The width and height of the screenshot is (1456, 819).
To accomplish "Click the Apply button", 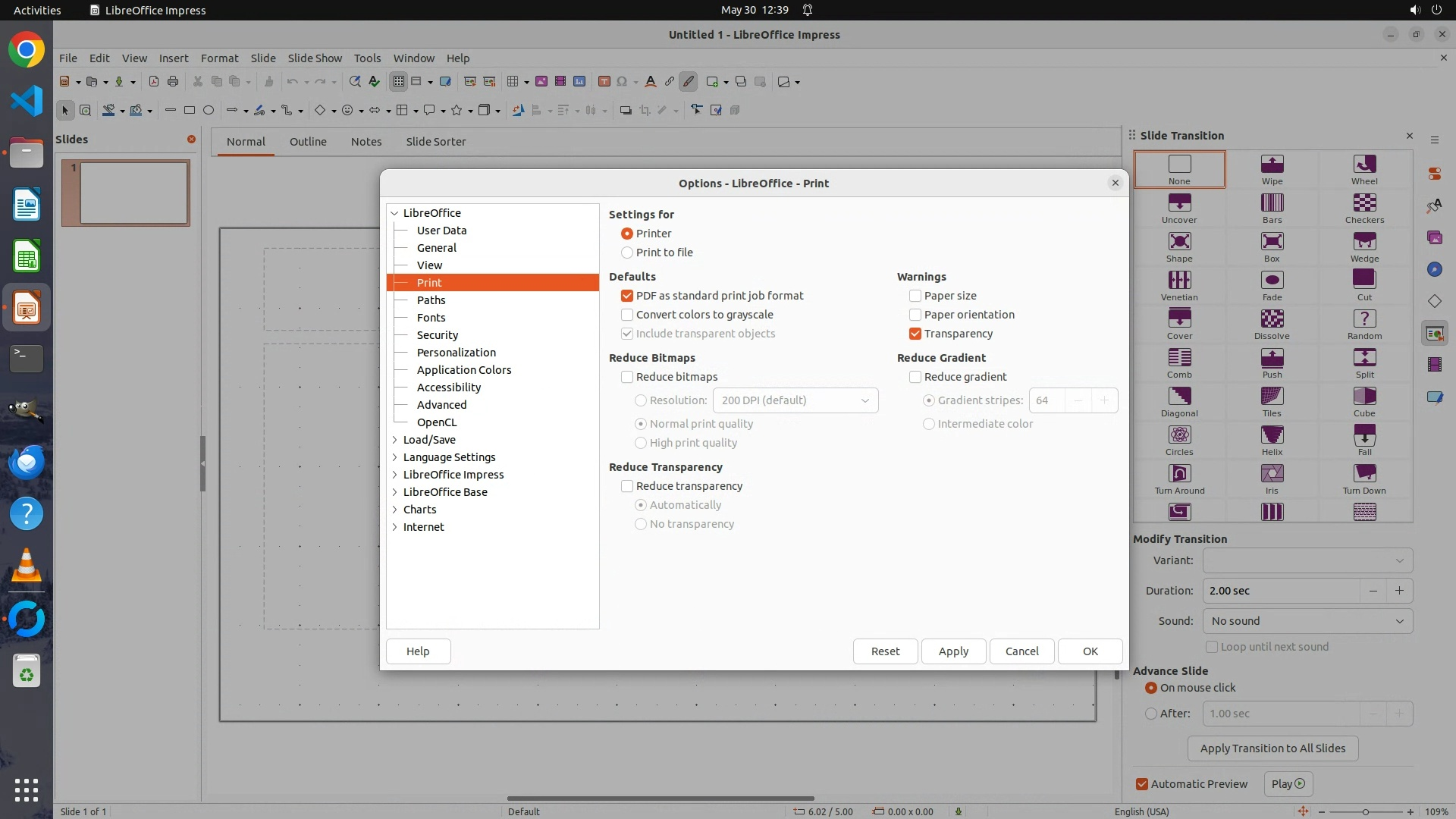I will [x=953, y=651].
